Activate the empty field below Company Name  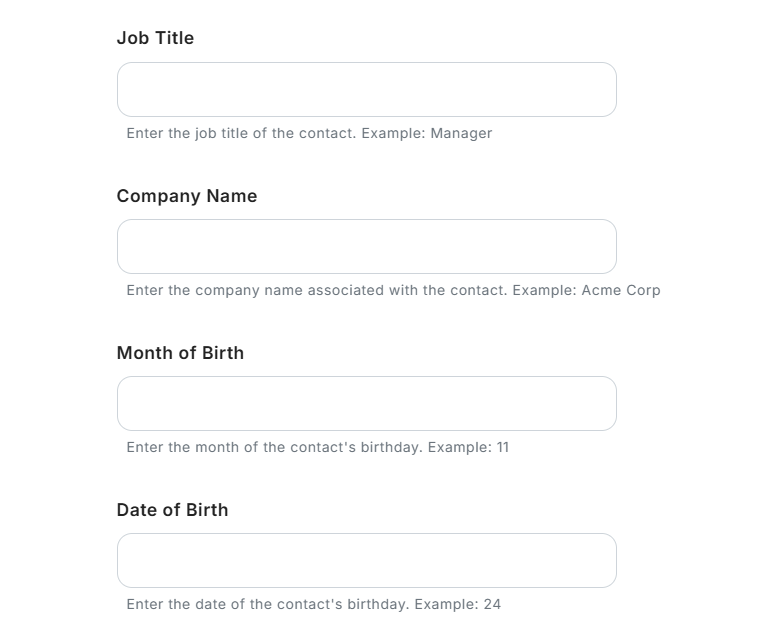(x=366, y=247)
